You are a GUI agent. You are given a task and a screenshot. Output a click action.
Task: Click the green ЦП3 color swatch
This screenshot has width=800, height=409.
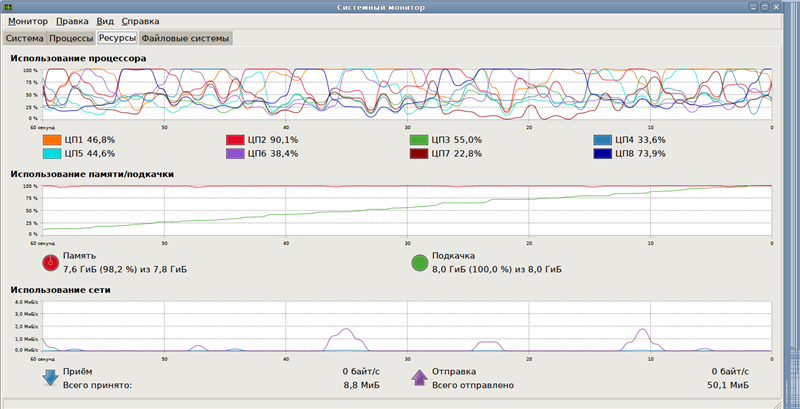[x=418, y=140]
